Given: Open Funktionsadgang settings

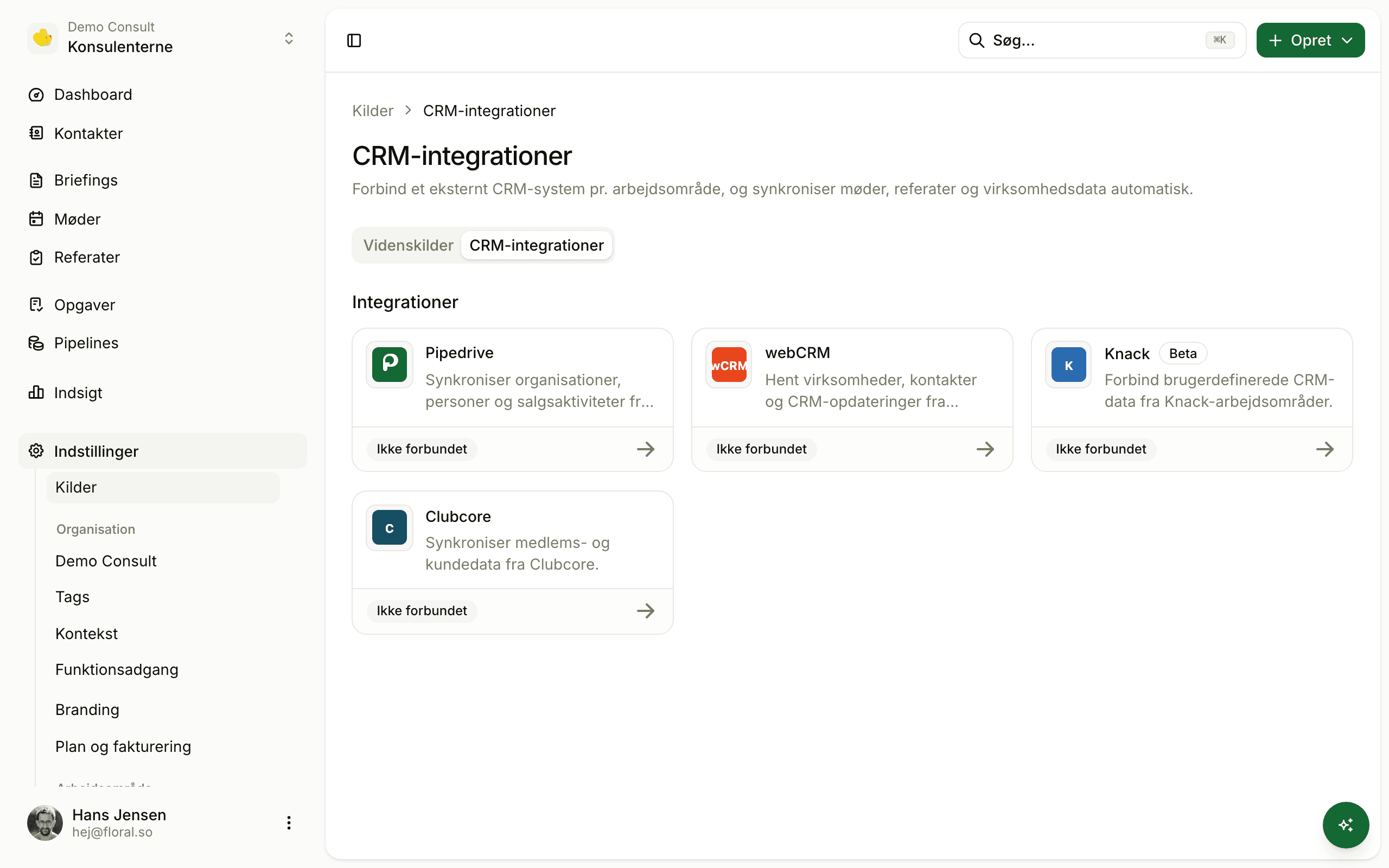Looking at the screenshot, I should 163,670.
